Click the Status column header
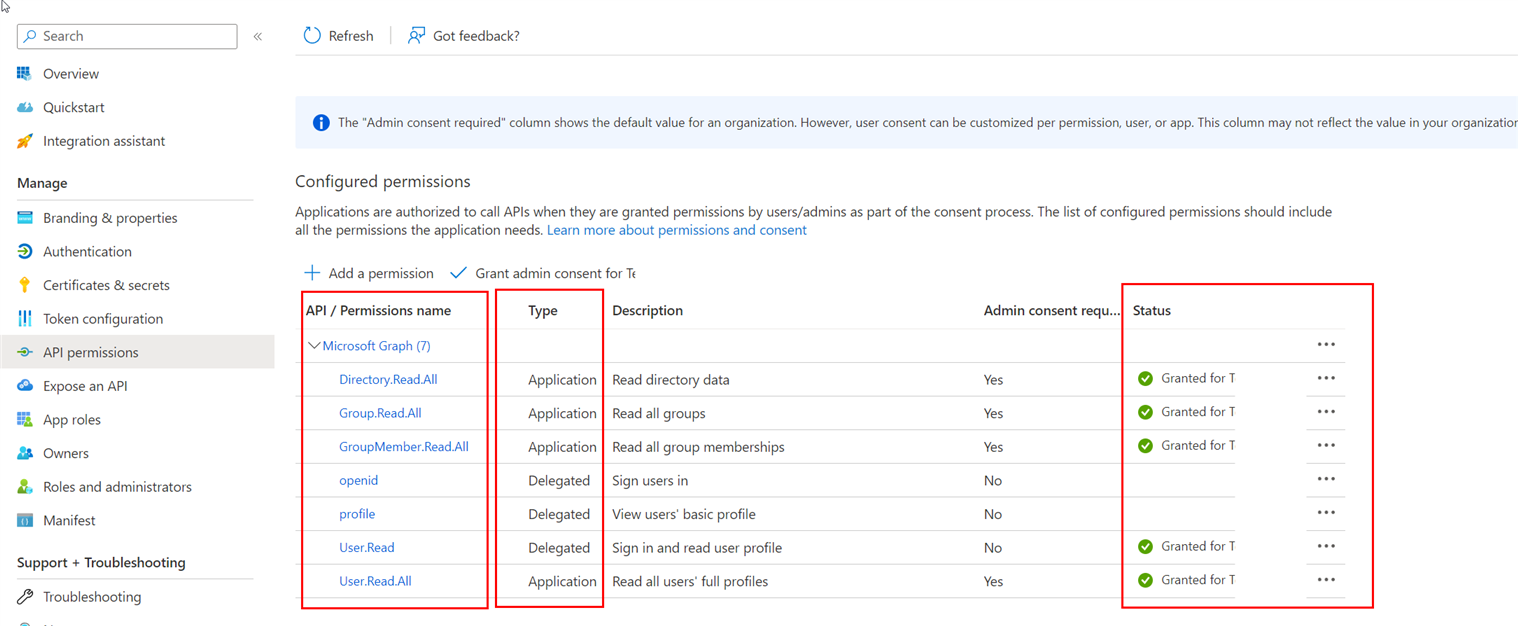 [1152, 311]
